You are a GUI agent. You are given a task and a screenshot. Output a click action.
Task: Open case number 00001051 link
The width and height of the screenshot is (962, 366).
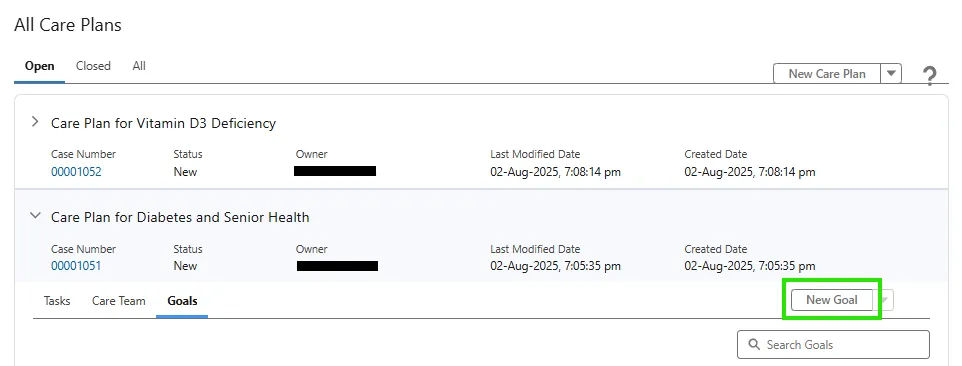[x=76, y=265]
